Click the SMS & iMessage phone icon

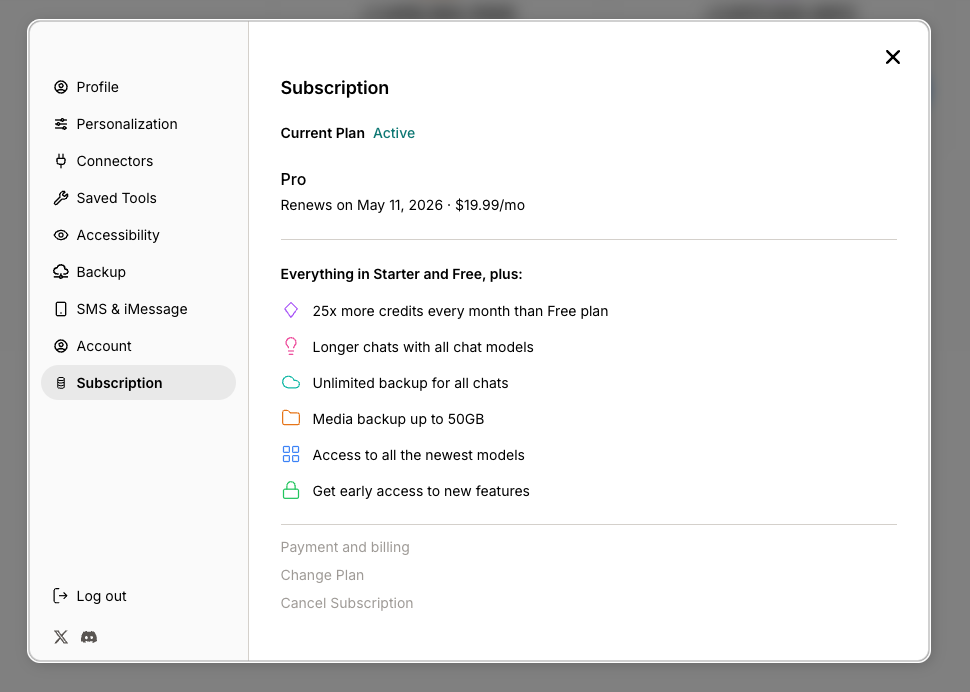click(61, 309)
